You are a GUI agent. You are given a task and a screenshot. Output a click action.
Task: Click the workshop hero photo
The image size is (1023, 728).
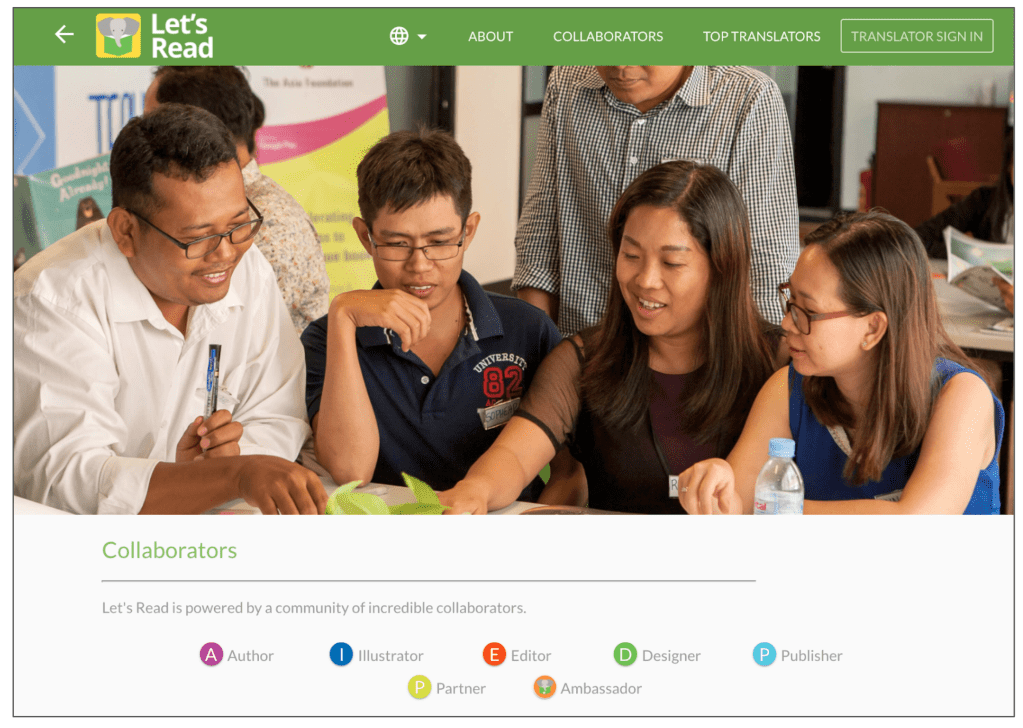pos(513,290)
